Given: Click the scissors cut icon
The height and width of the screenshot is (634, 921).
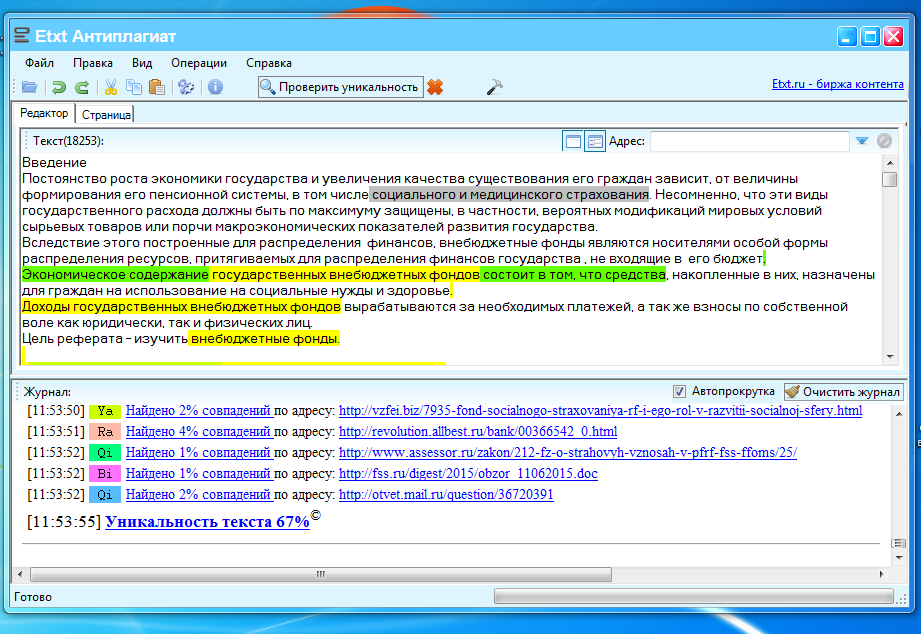Looking at the screenshot, I should coord(111,88).
